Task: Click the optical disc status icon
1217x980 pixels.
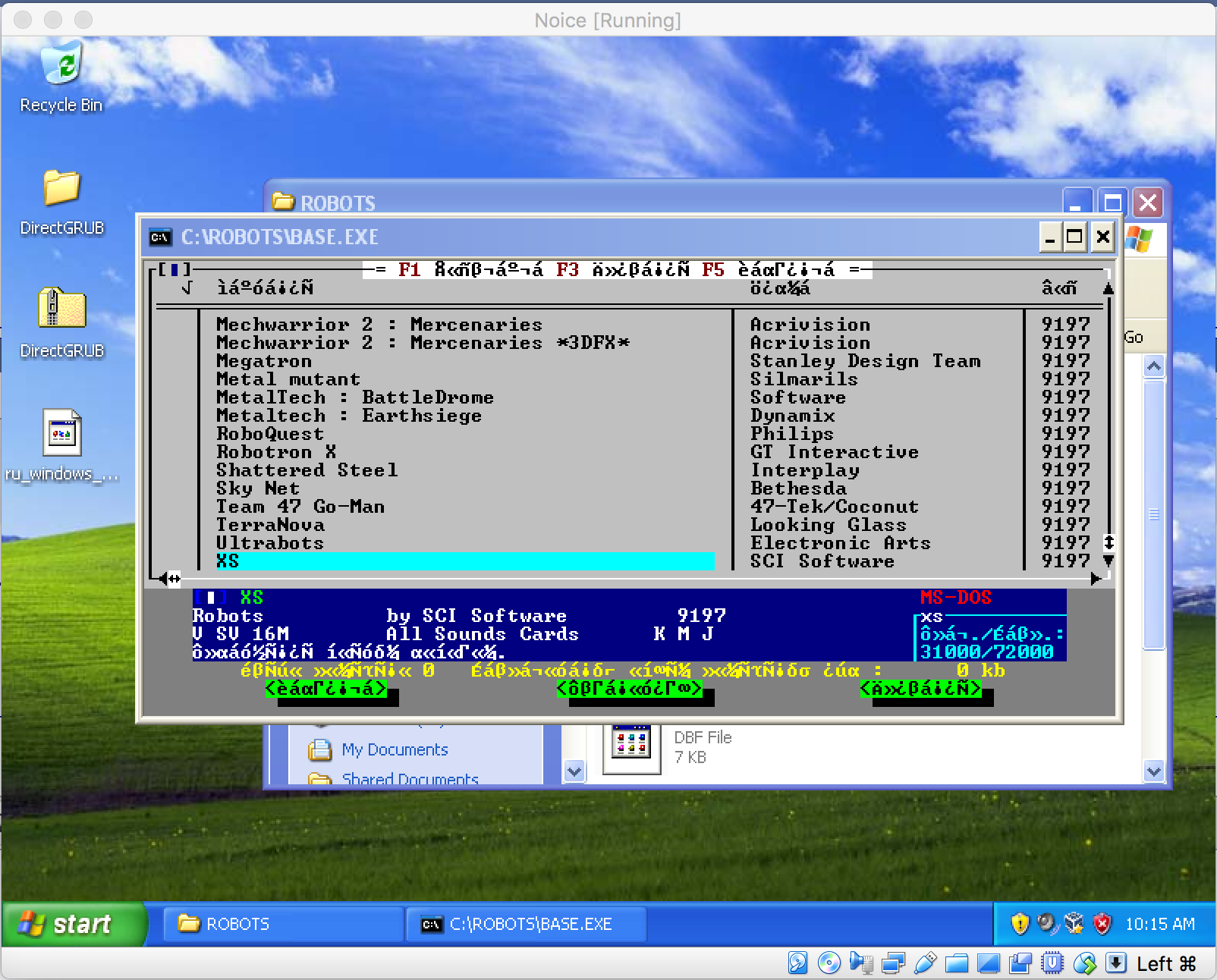Action: (829, 963)
